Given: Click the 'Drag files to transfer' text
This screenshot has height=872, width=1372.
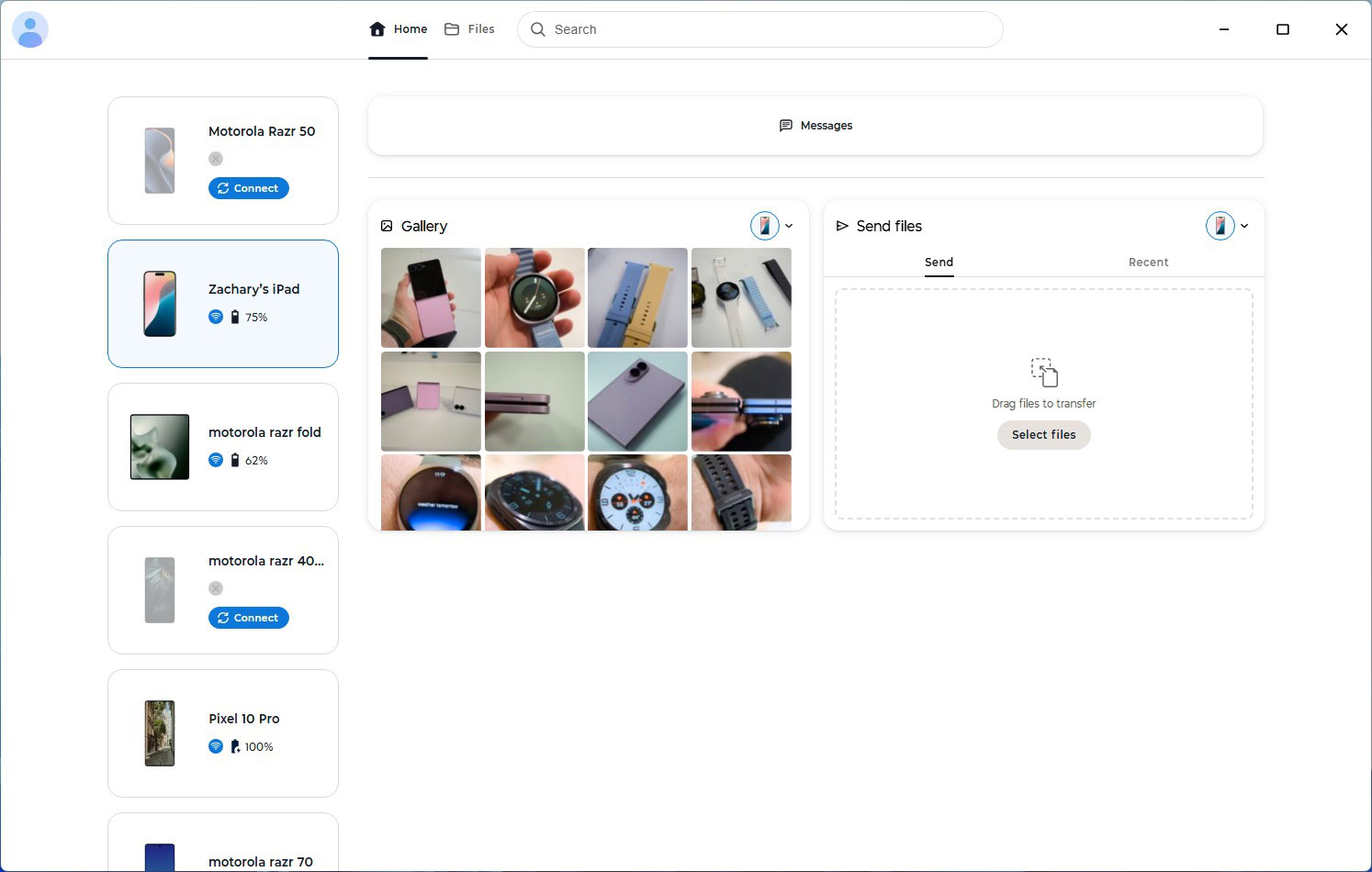Looking at the screenshot, I should pyautogui.click(x=1043, y=404).
